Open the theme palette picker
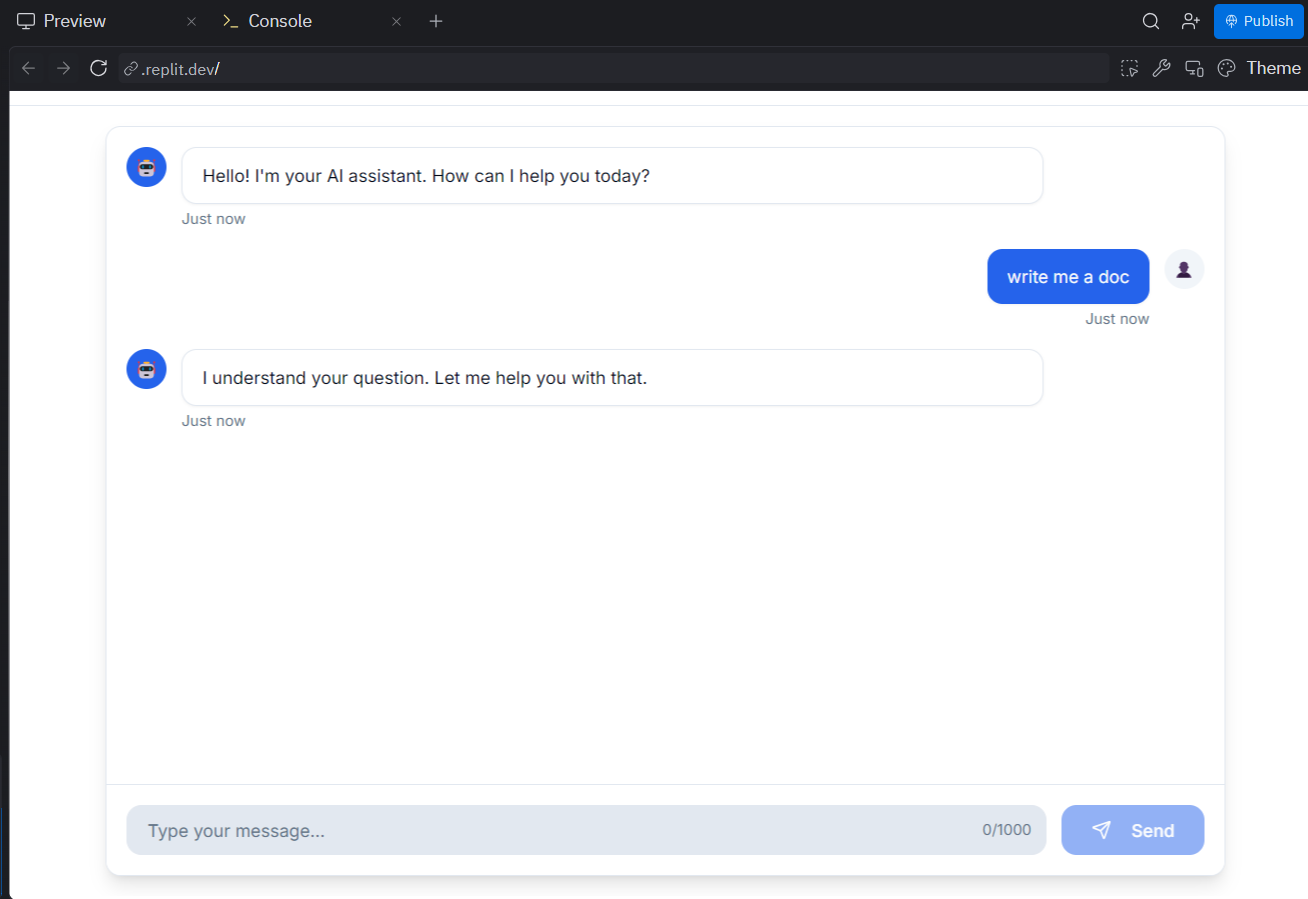The image size is (1308, 899). click(x=1226, y=68)
